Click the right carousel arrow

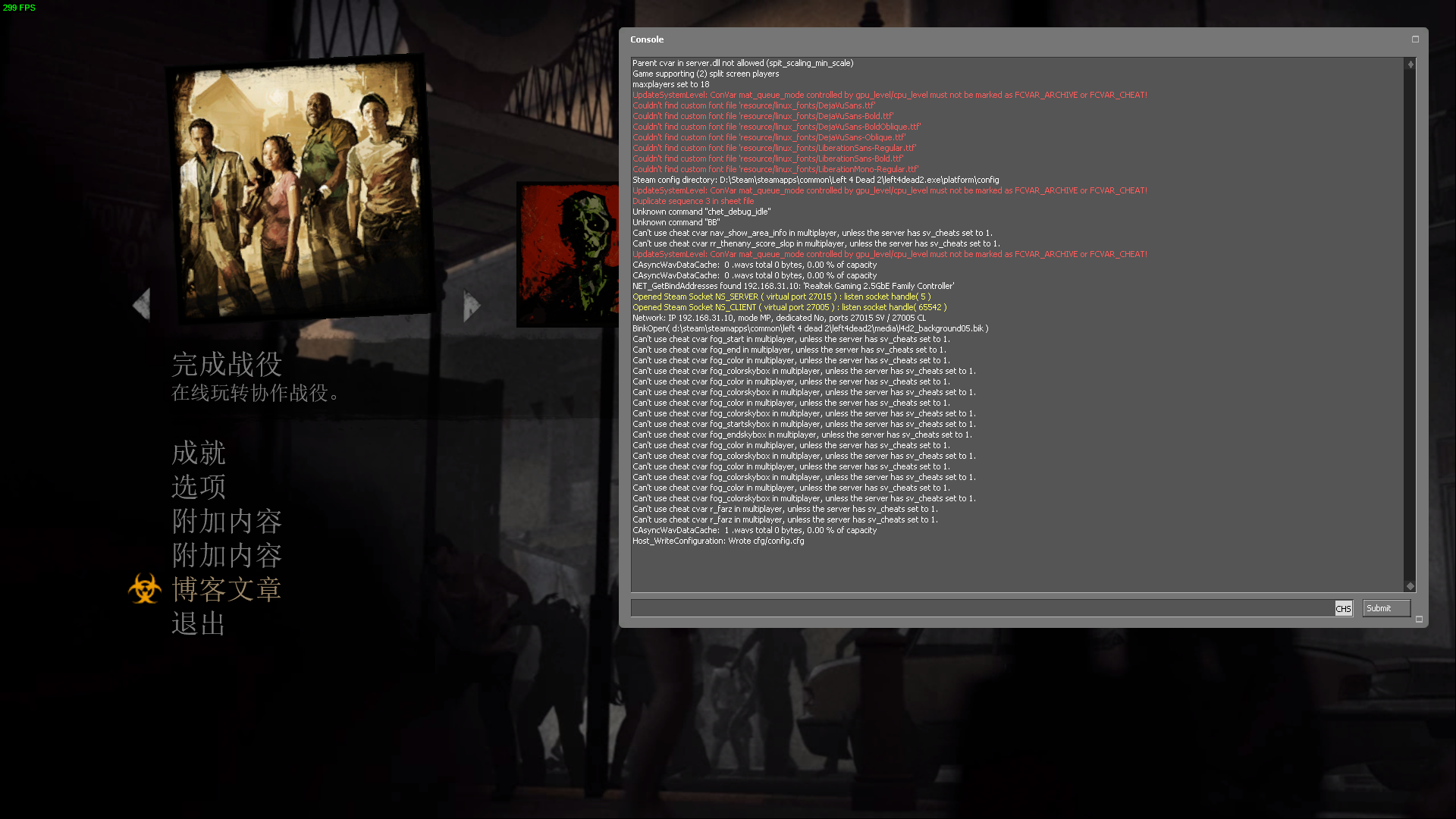click(x=472, y=306)
